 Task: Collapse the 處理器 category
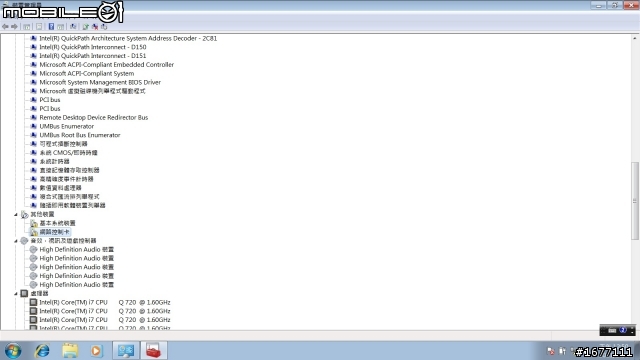16,293
